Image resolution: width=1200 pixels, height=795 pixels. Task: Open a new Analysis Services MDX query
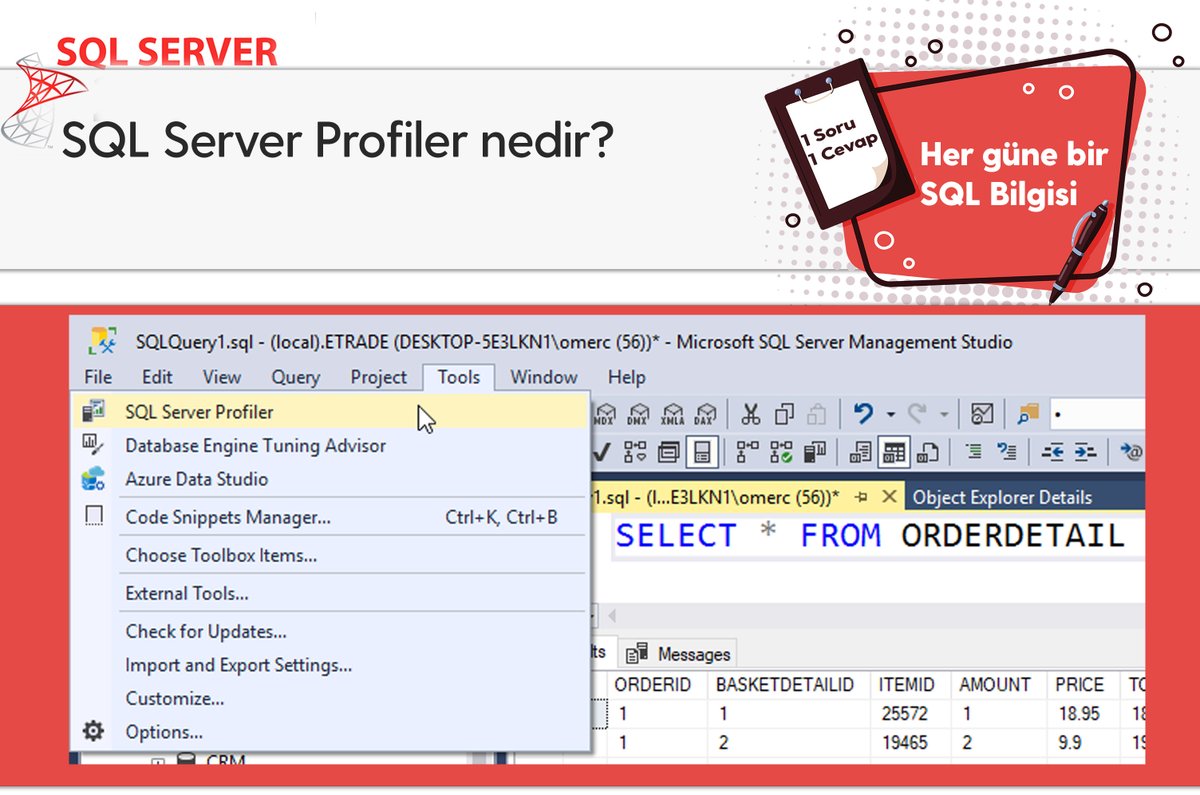(605, 414)
